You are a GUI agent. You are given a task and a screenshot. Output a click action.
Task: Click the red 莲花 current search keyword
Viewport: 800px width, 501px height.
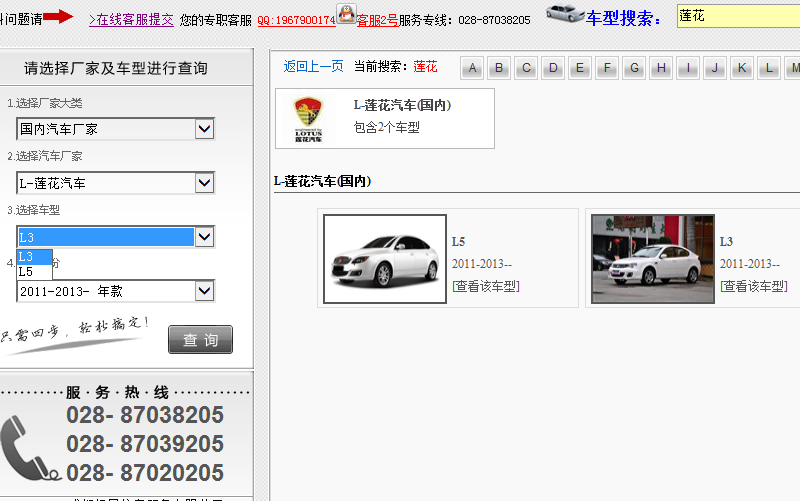click(426, 66)
